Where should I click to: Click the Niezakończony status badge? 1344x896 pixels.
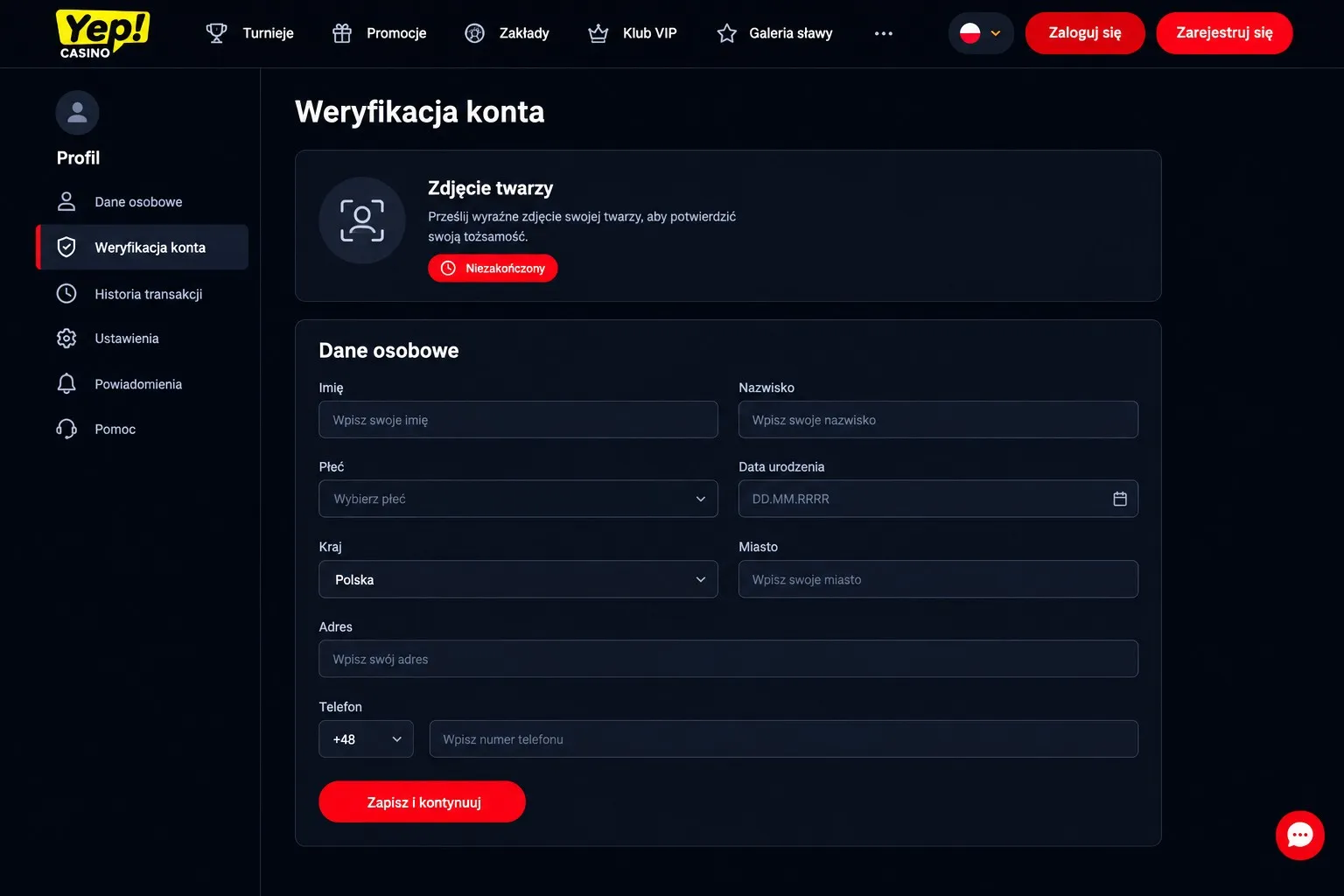[493, 268]
